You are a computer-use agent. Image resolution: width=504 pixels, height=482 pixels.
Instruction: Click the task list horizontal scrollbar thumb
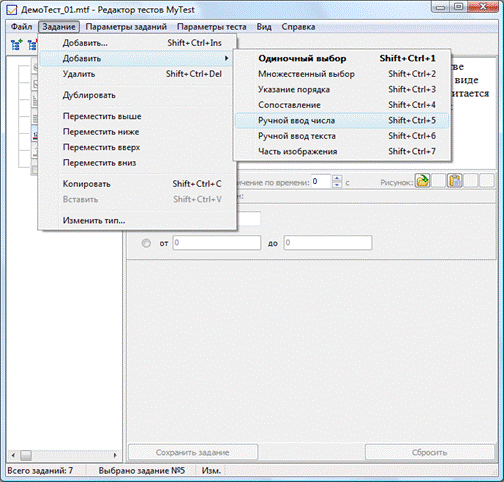tap(26, 455)
